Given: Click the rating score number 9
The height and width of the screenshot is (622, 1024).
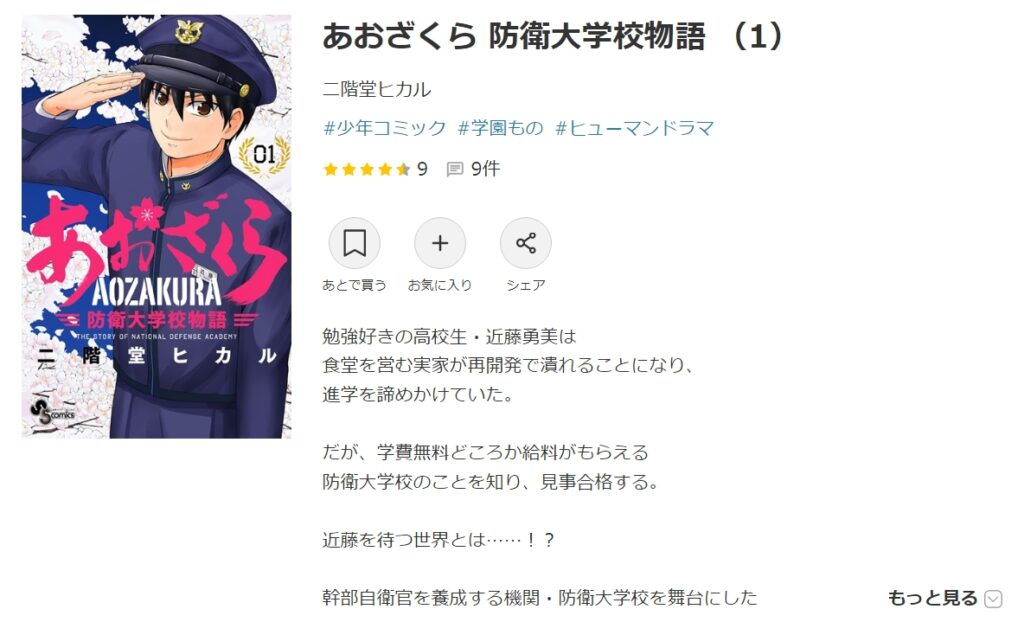Looking at the screenshot, I should pyautogui.click(x=423, y=169).
